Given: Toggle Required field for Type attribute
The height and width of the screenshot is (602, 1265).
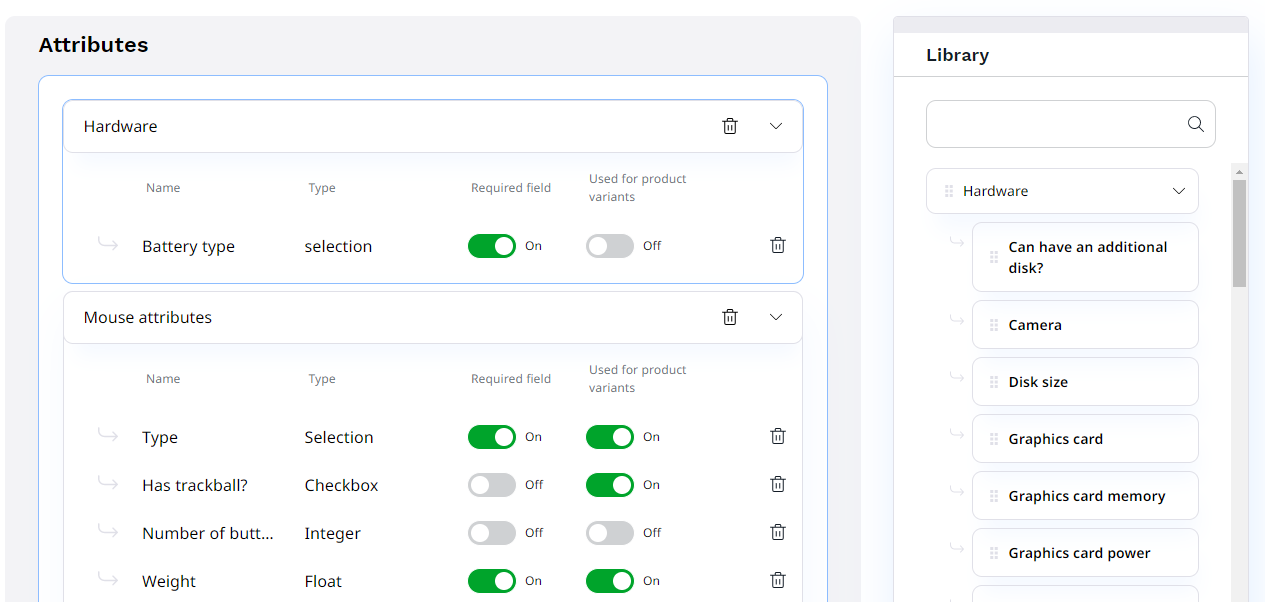Looking at the screenshot, I should point(492,437).
